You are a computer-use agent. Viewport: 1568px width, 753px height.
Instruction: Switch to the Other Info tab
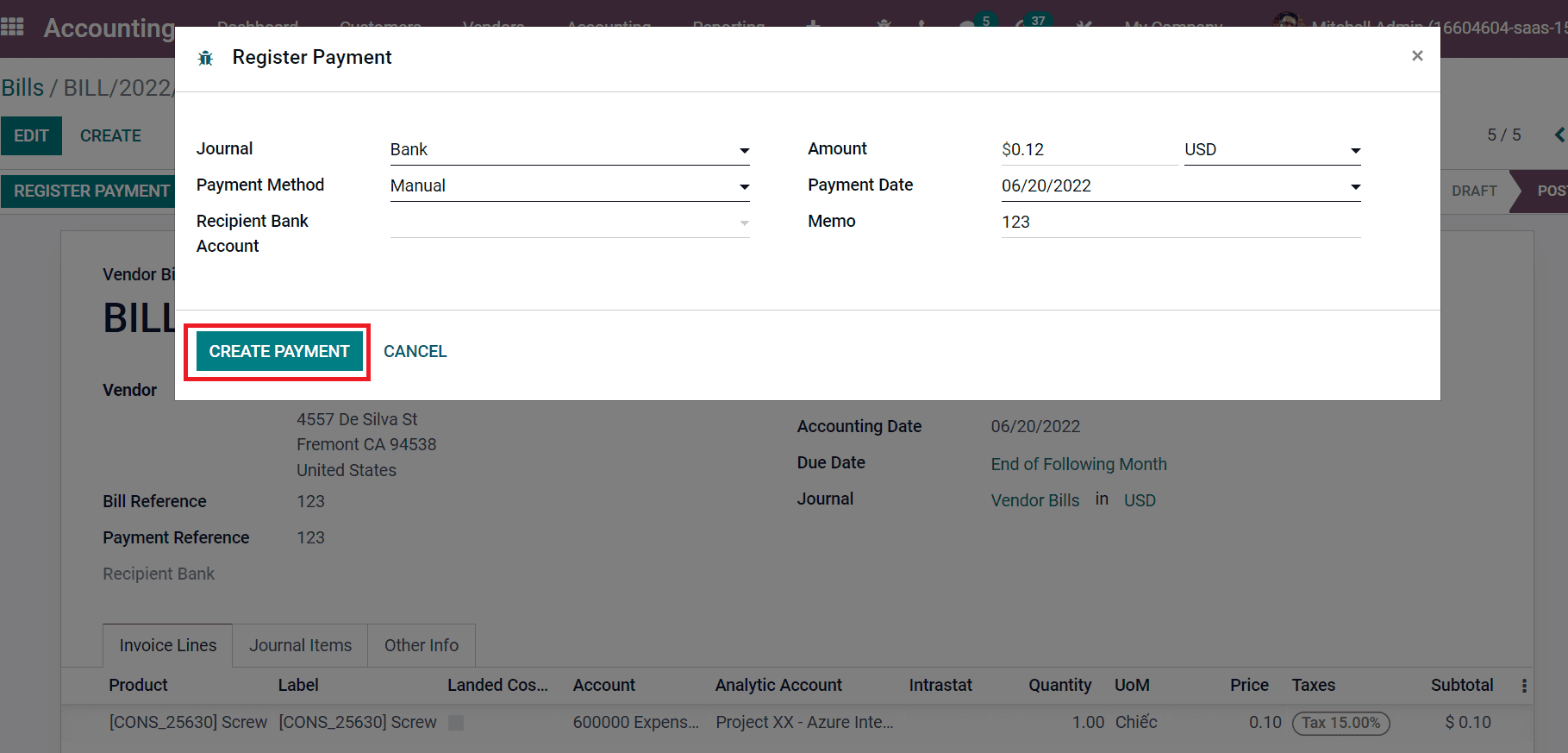click(422, 645)
